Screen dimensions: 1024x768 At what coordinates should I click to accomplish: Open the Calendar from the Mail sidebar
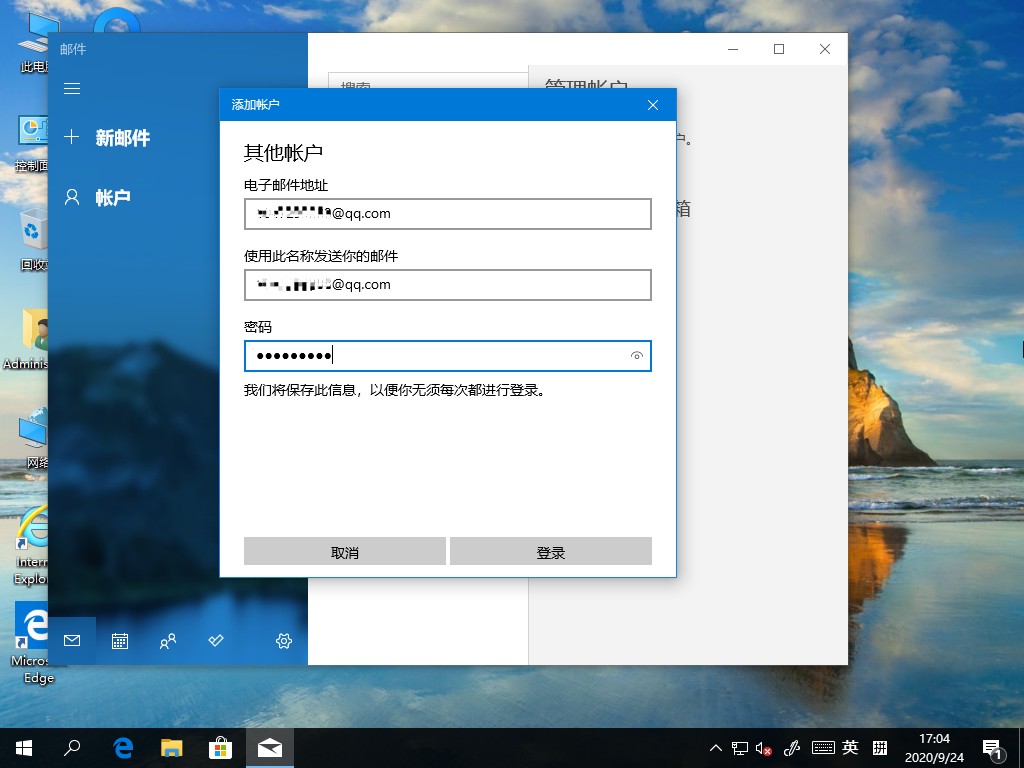tap(120, 641)
